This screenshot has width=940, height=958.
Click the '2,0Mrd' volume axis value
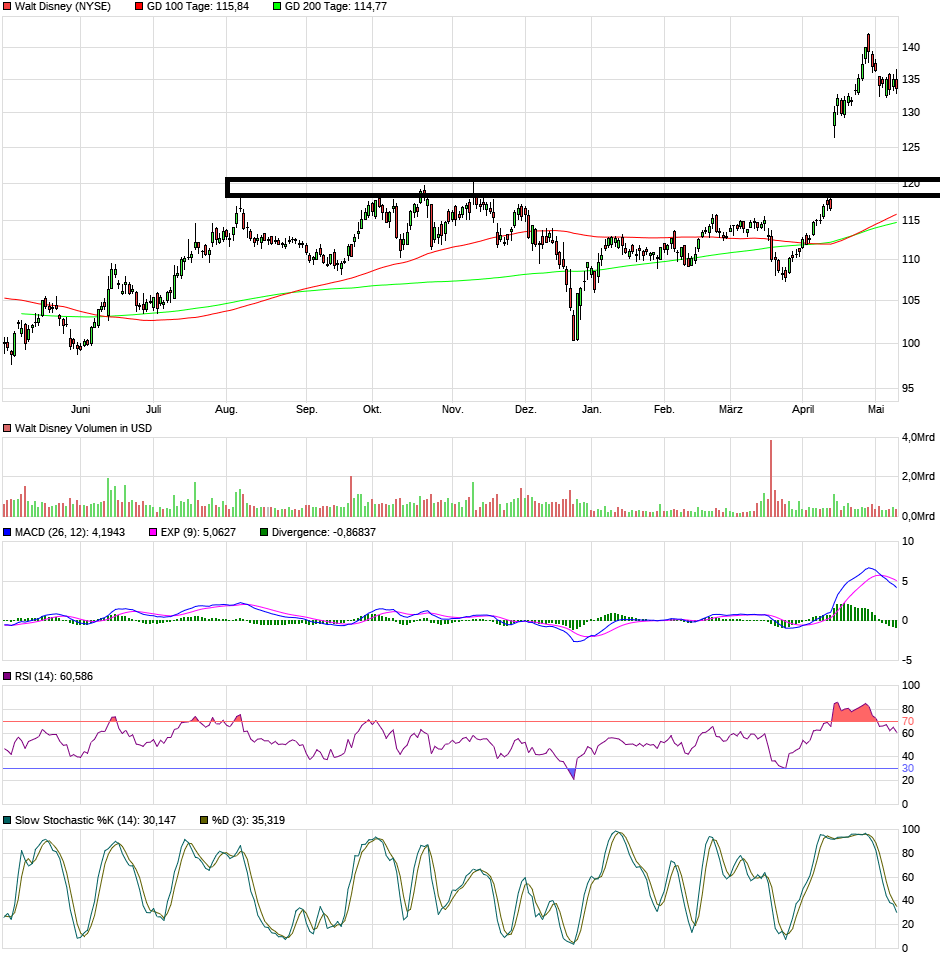click(x=918, y=477)
